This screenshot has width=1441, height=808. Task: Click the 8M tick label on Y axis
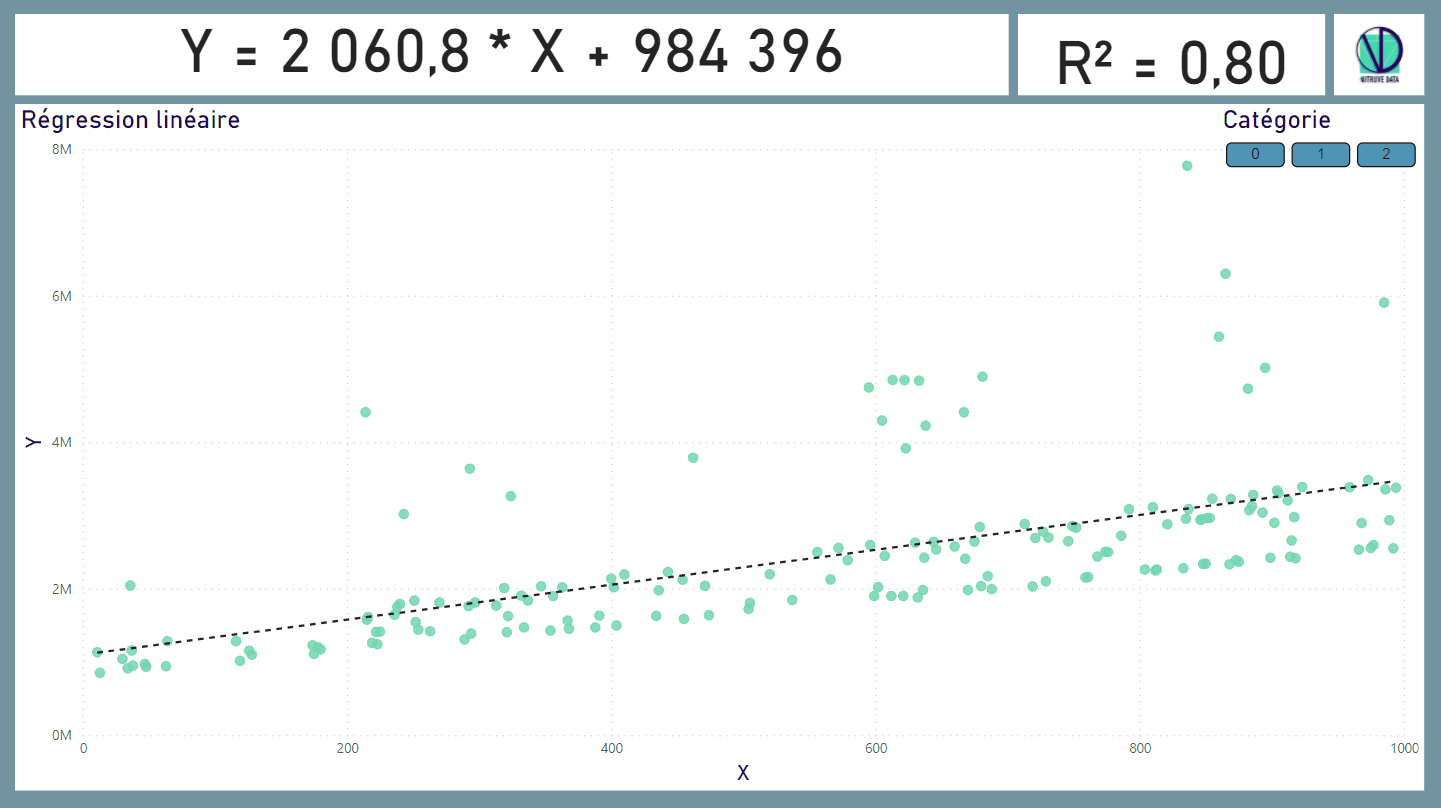(x=62, y=148)
